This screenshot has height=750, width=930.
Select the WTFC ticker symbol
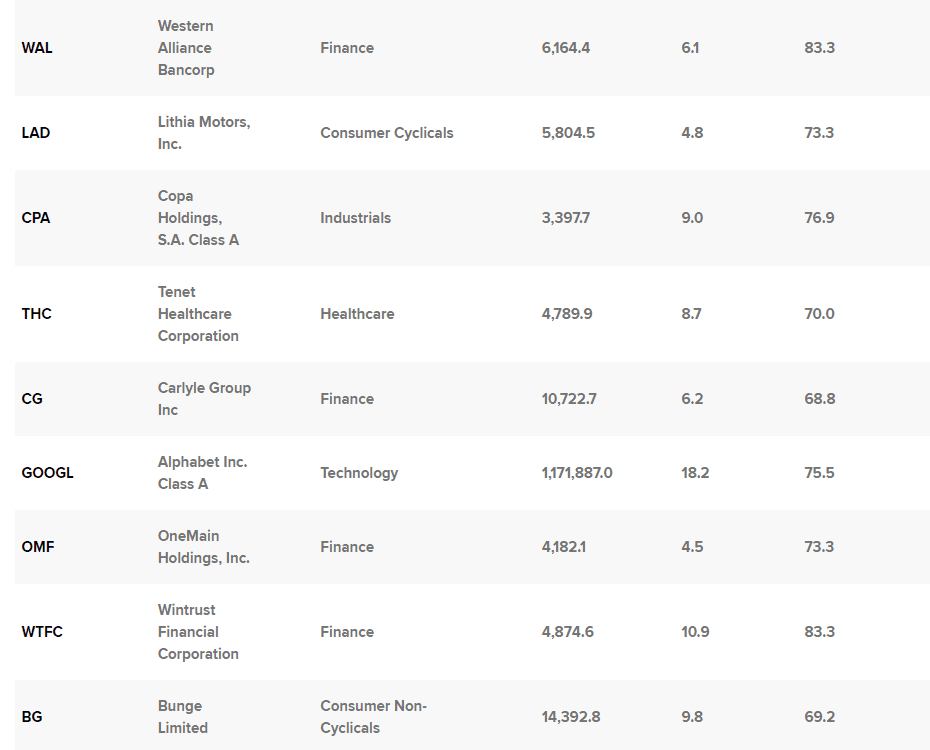coord(42,632)
